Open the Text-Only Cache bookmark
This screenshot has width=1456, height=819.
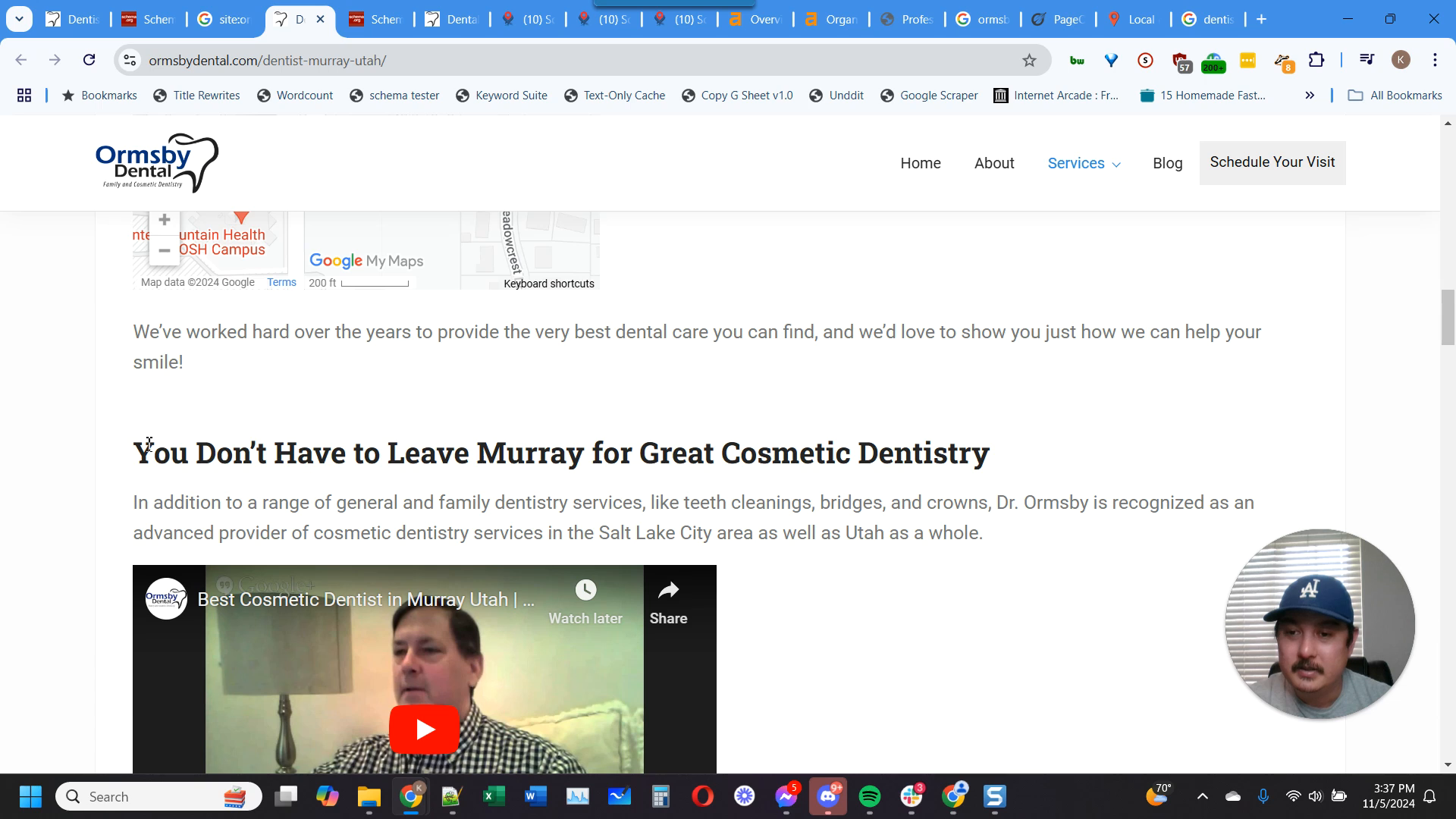pyautogui.click(x=614, y=96)
